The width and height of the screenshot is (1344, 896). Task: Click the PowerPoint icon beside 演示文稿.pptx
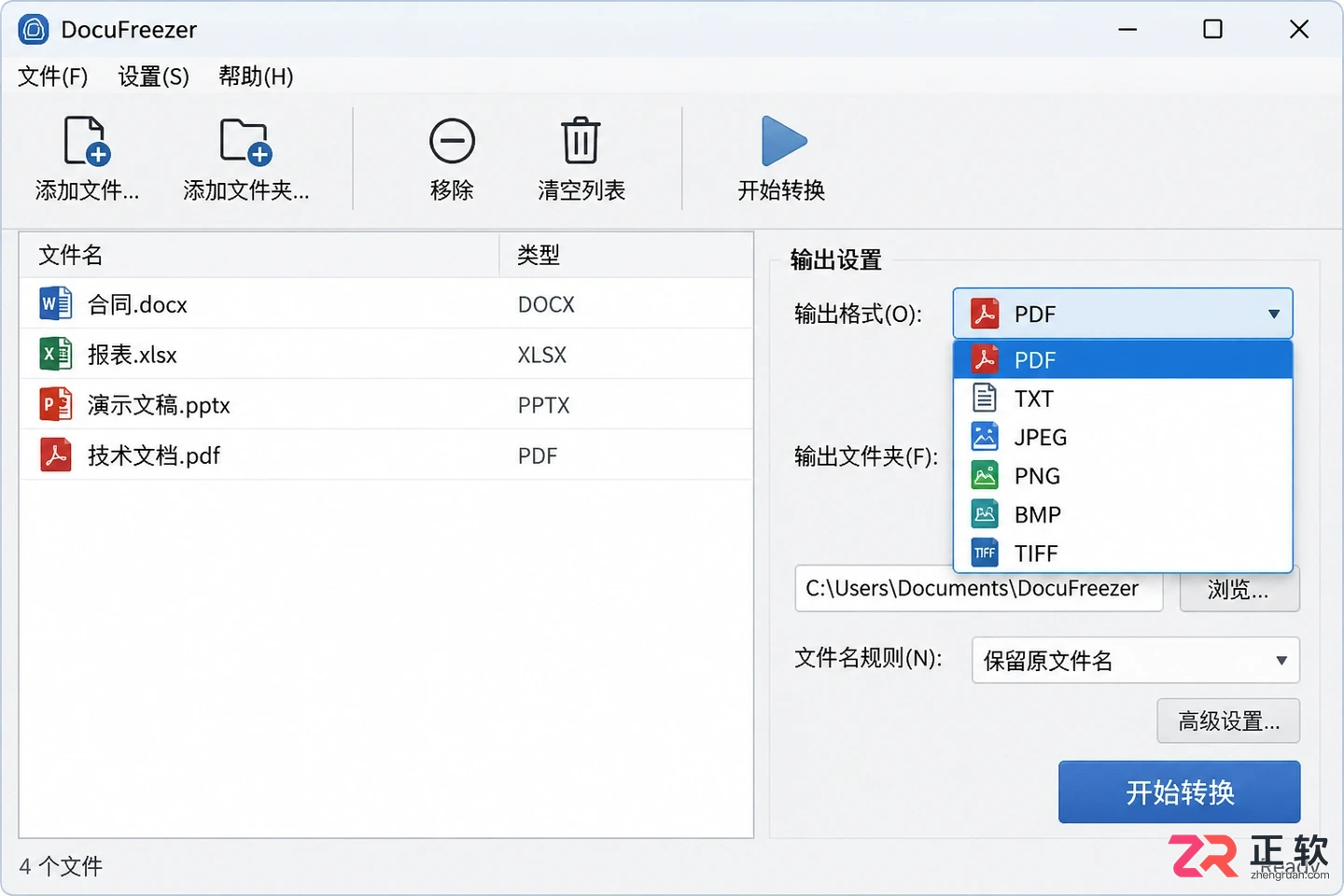(x=55, y=405)
